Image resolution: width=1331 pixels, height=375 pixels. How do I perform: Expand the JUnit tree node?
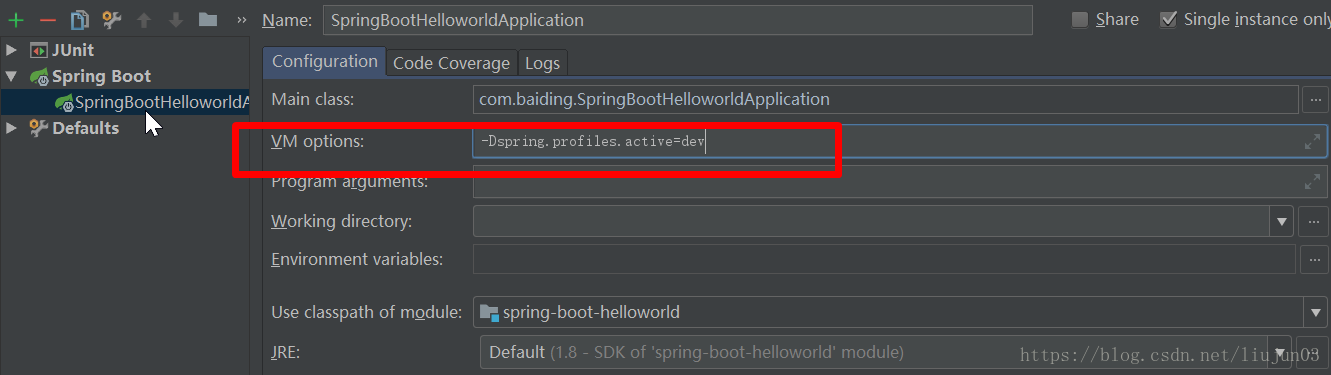click(x=11, y=50)
